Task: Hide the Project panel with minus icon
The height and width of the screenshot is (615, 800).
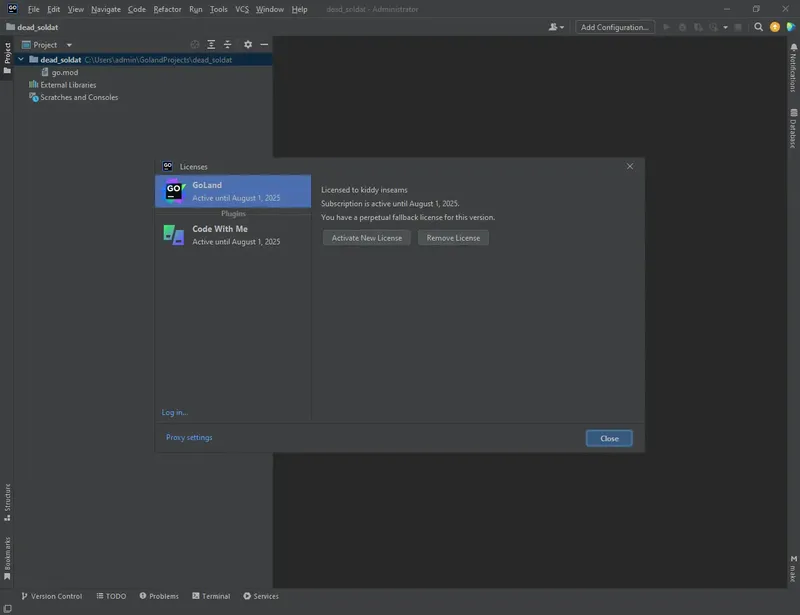Action: tap(264, 44)
